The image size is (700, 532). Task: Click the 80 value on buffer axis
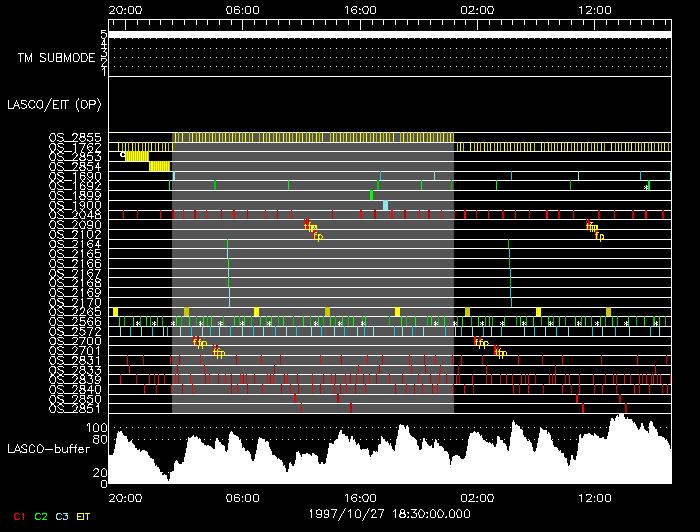pos(100,440)
